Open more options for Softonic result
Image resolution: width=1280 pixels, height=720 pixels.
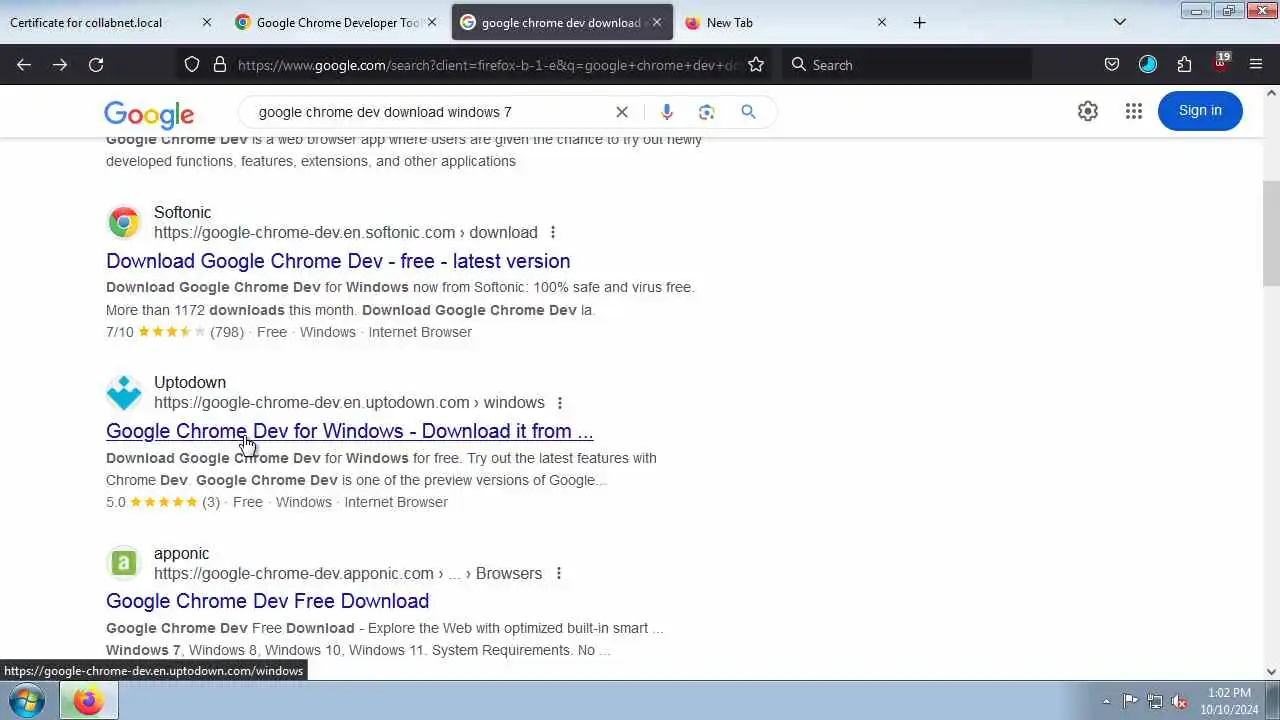[553, 233]
